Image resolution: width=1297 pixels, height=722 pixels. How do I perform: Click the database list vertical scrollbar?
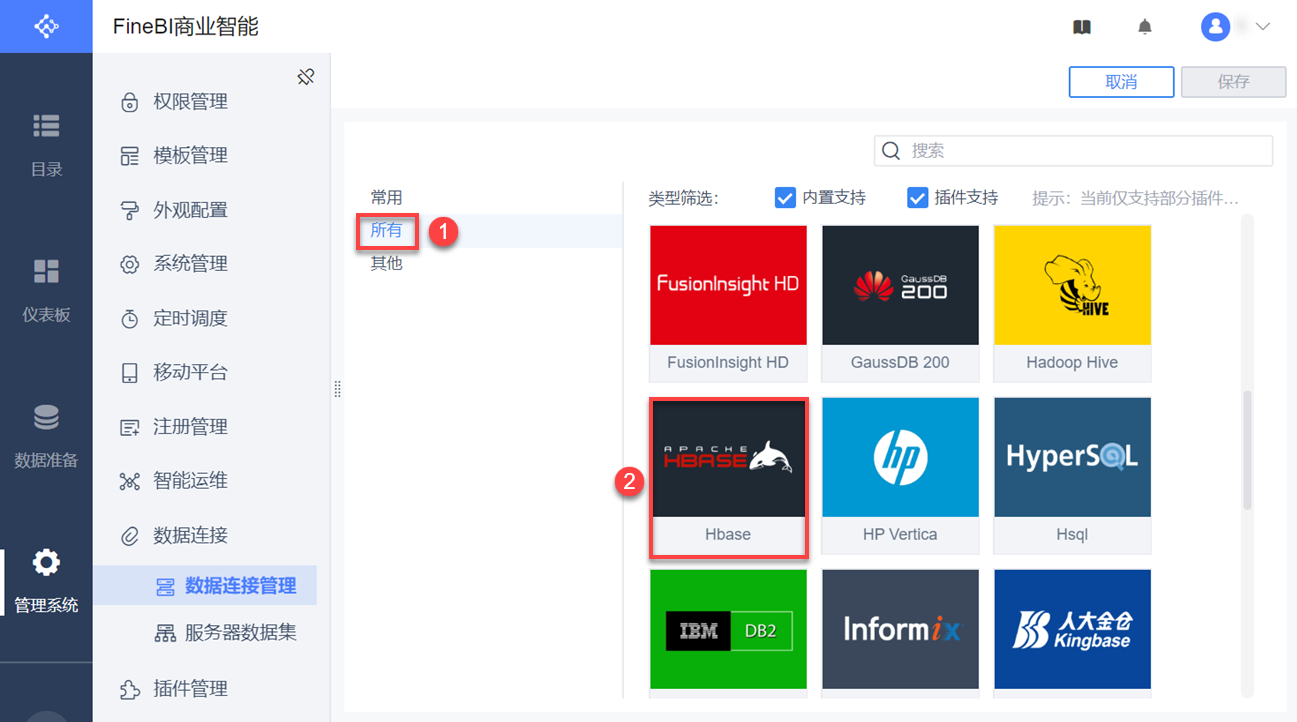point(1247,450)
